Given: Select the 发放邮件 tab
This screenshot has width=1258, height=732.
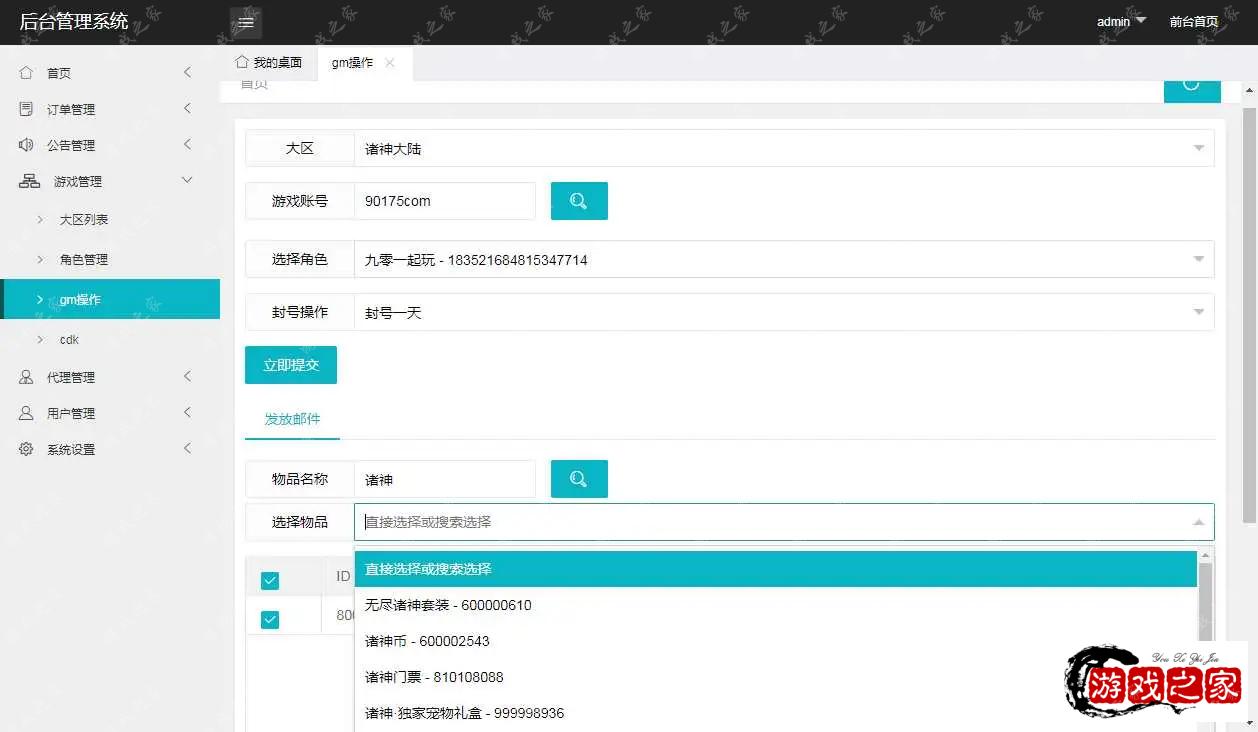Looking at the screenshot, I should (x=292, y=419).
